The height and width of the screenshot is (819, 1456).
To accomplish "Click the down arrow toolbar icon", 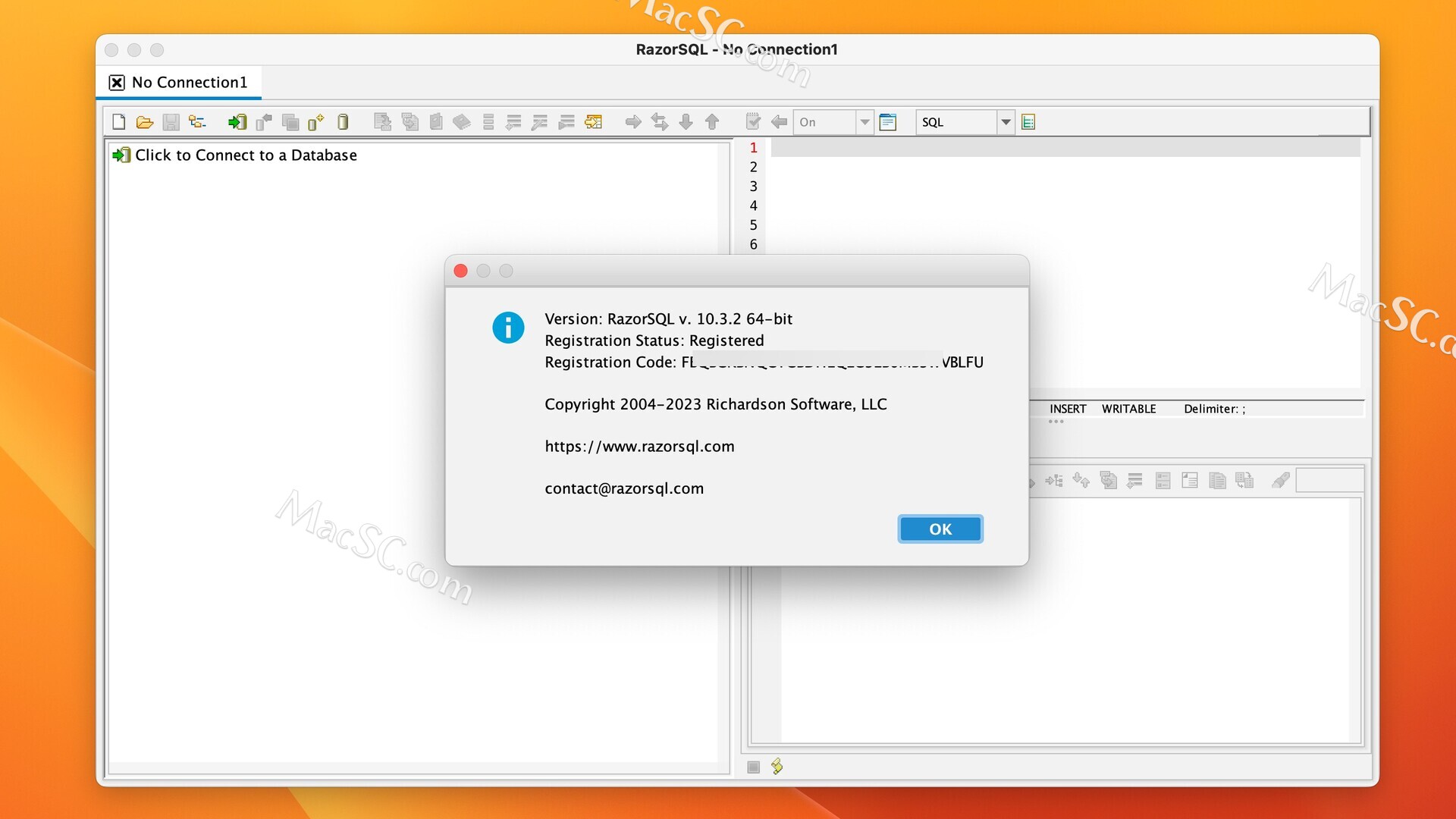I will click(686, 122).
